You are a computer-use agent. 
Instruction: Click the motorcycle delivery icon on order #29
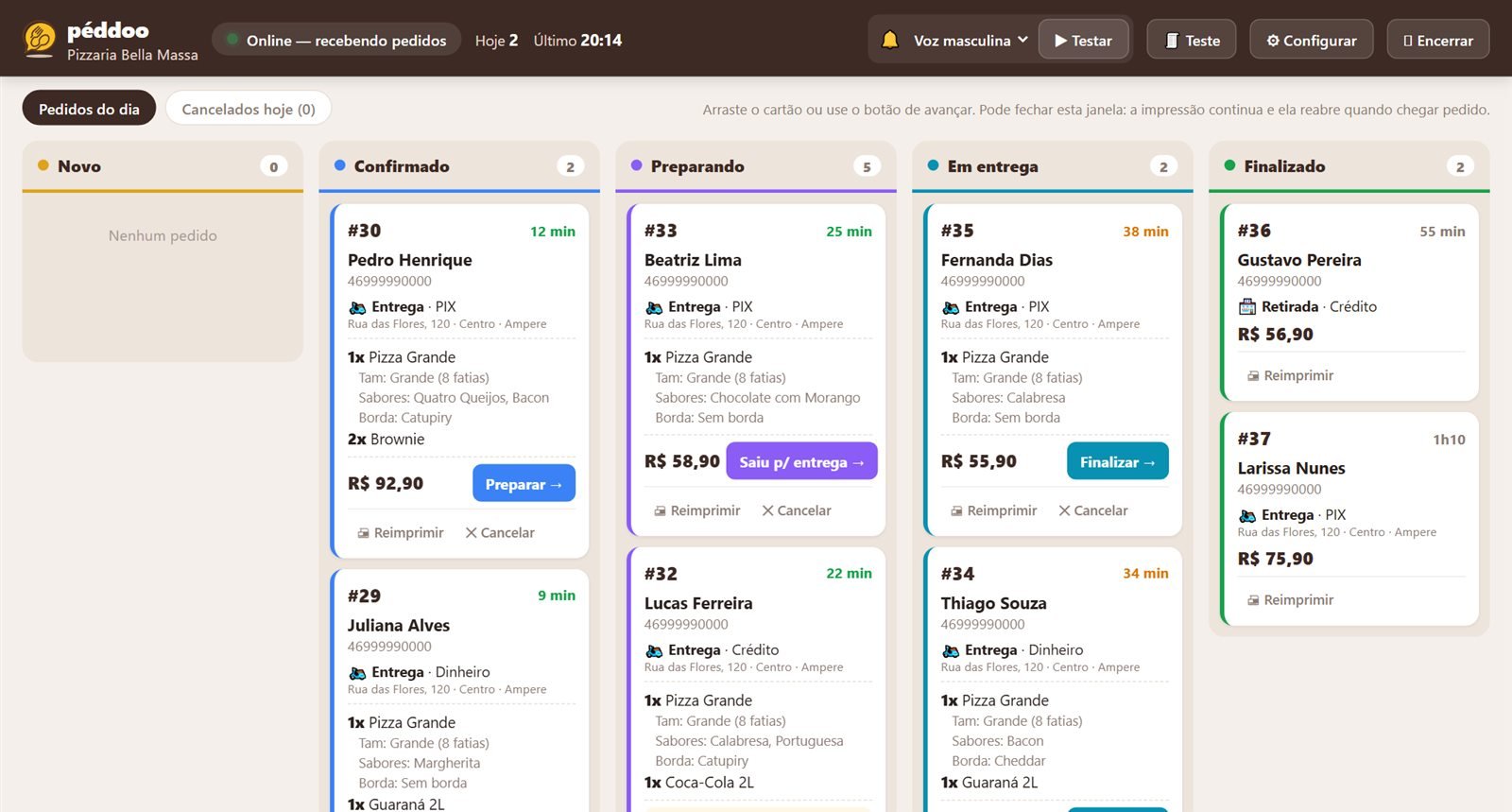357,673
